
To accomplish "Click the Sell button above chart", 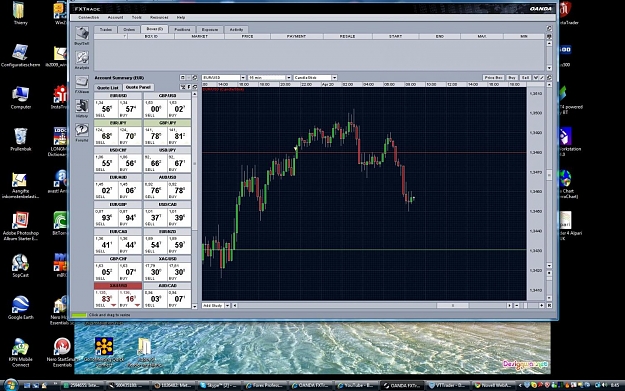I will pos(526,77).
